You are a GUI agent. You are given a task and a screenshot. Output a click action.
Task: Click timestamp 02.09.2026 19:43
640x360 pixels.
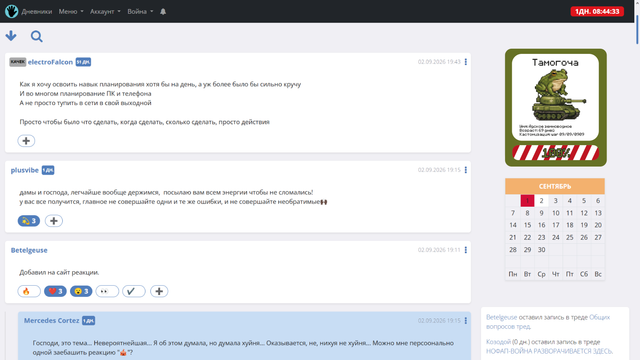(x=439, y=62)
